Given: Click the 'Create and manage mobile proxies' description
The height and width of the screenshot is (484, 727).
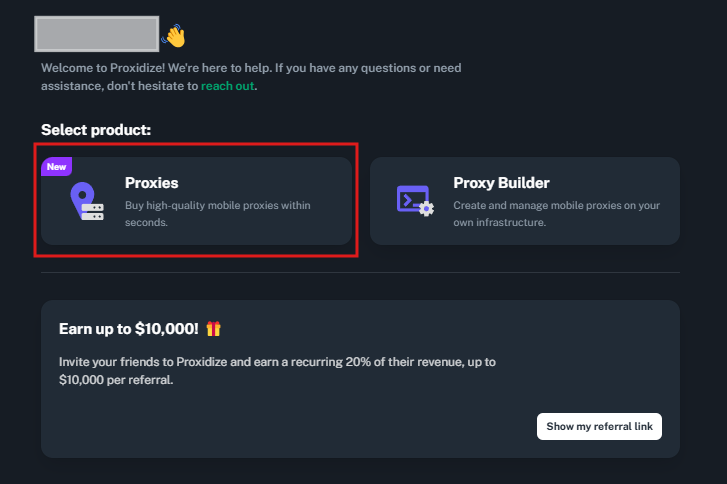Looking at the screenshot, I should pos(556,214).
